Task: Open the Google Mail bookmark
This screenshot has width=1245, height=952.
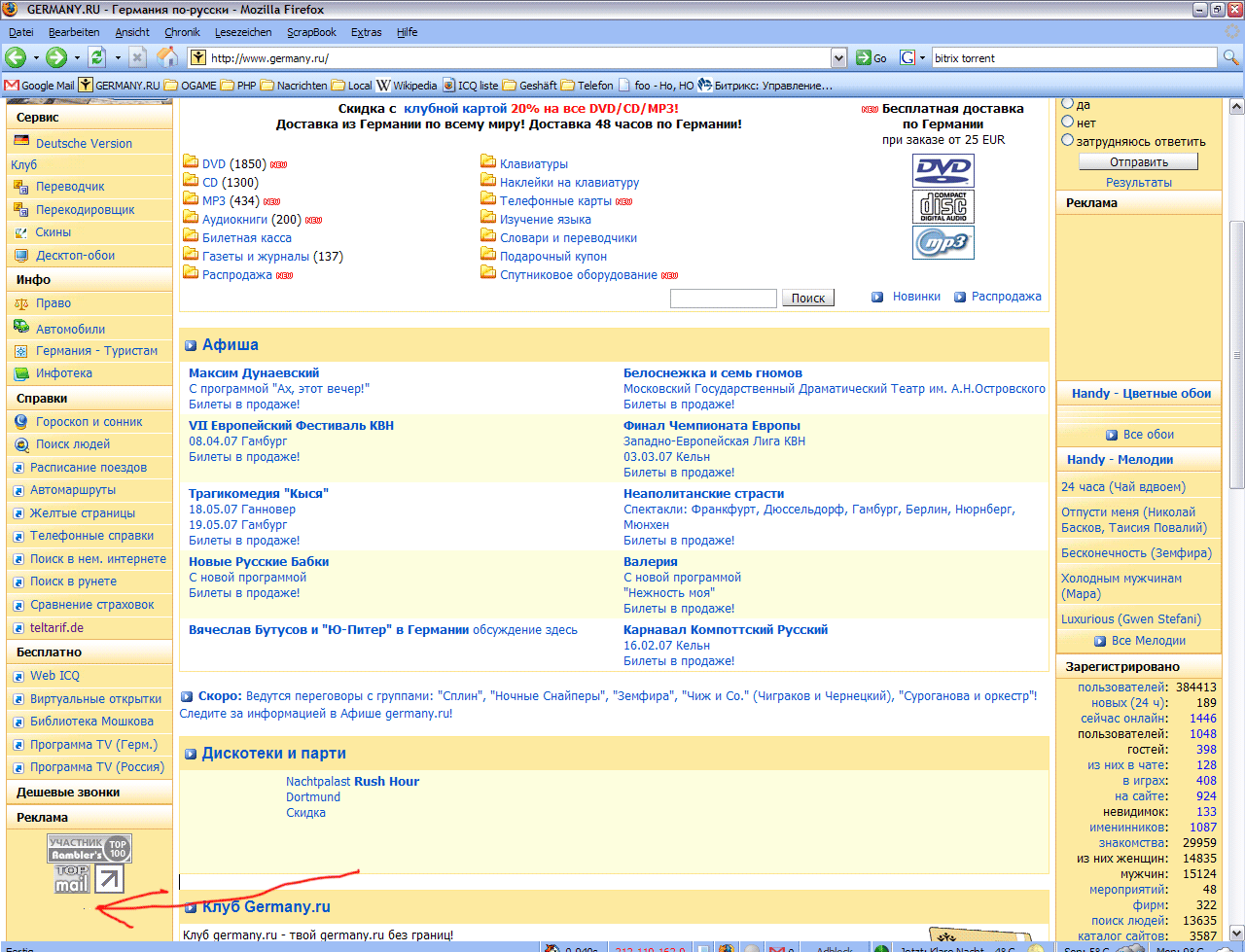Action: (x=39, y=86)
